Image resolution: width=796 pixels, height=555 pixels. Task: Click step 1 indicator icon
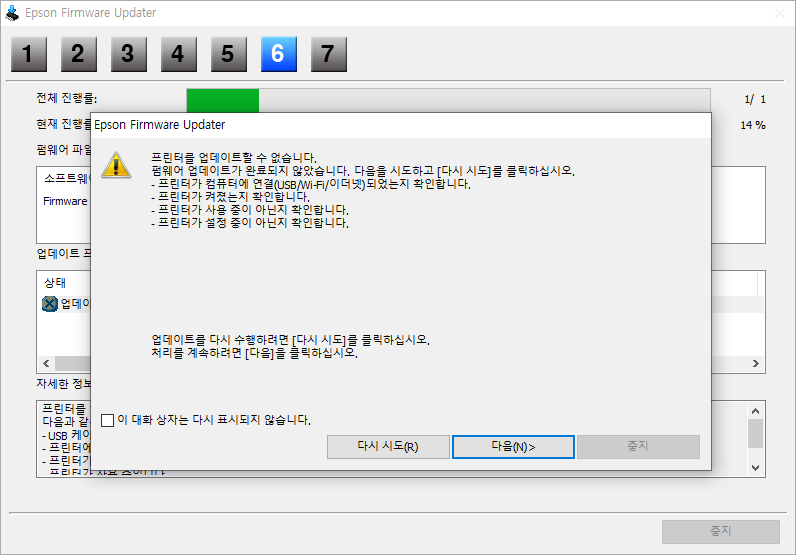[29, 54]
